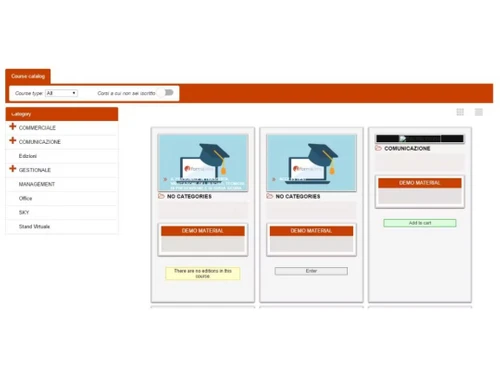Click 'There are no editions' notice
Image resolution: width=500 pixels, height=375 pixels.
(x=203, y=273)
